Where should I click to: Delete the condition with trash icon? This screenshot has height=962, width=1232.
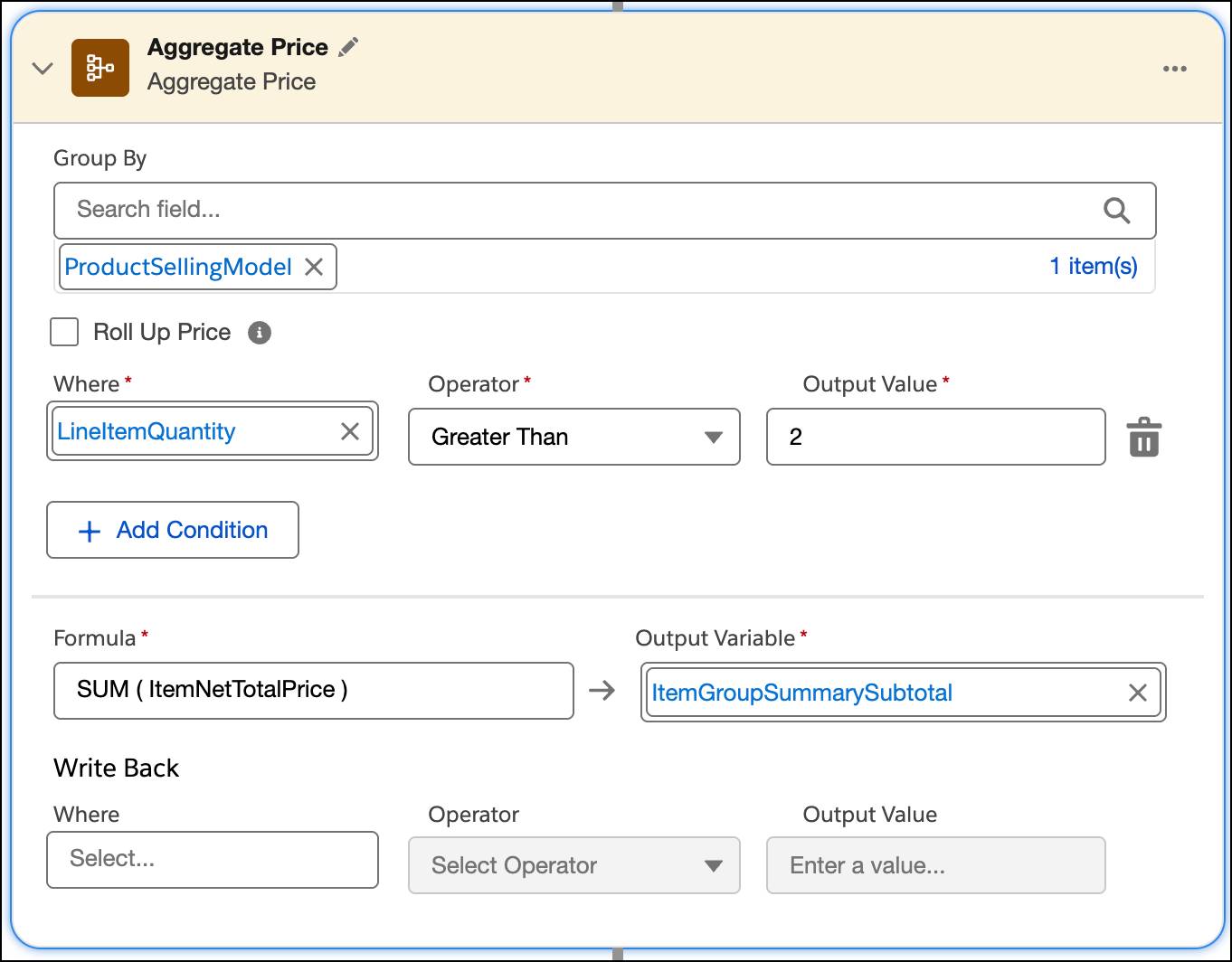pyautogui.click(x=1144, y=438)
